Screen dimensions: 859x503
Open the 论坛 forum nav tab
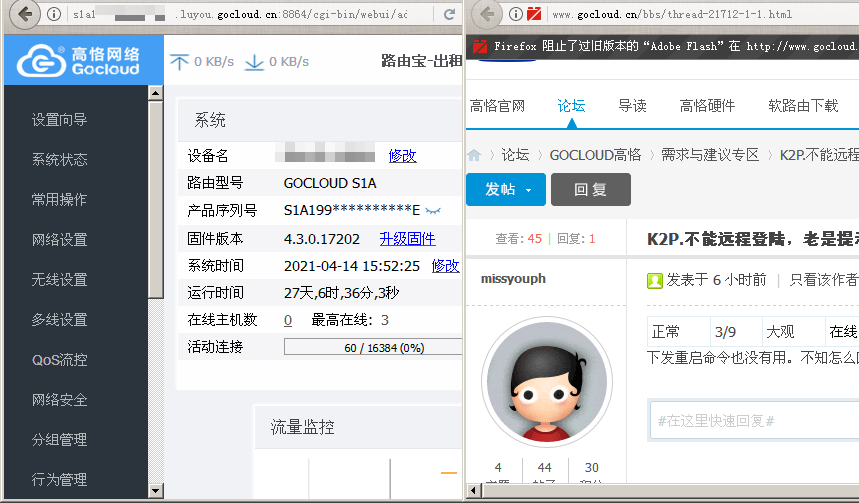pyautogui.click(x=571, y=106)
